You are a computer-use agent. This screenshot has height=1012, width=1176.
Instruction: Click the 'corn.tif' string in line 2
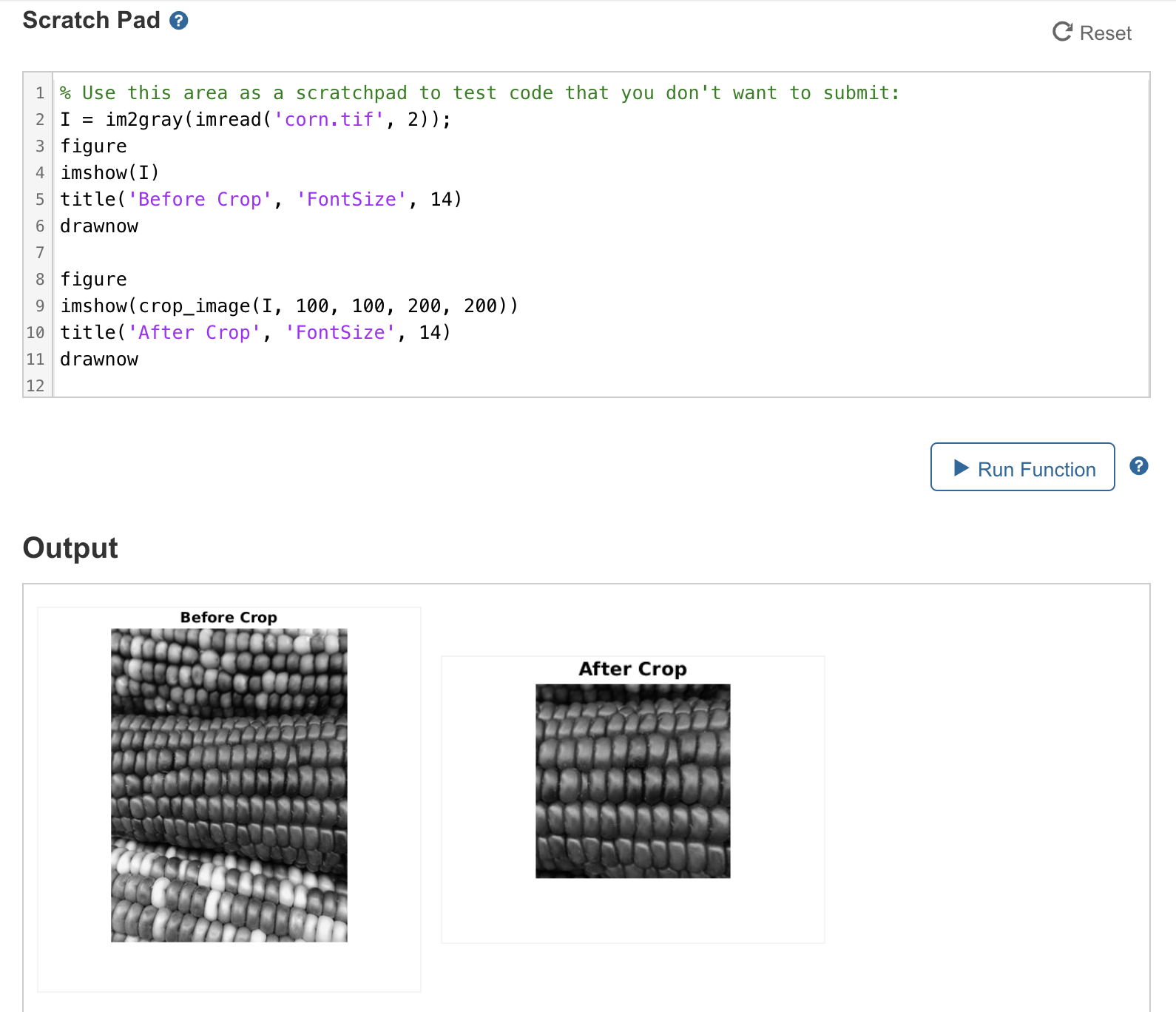tap(329, 120)
